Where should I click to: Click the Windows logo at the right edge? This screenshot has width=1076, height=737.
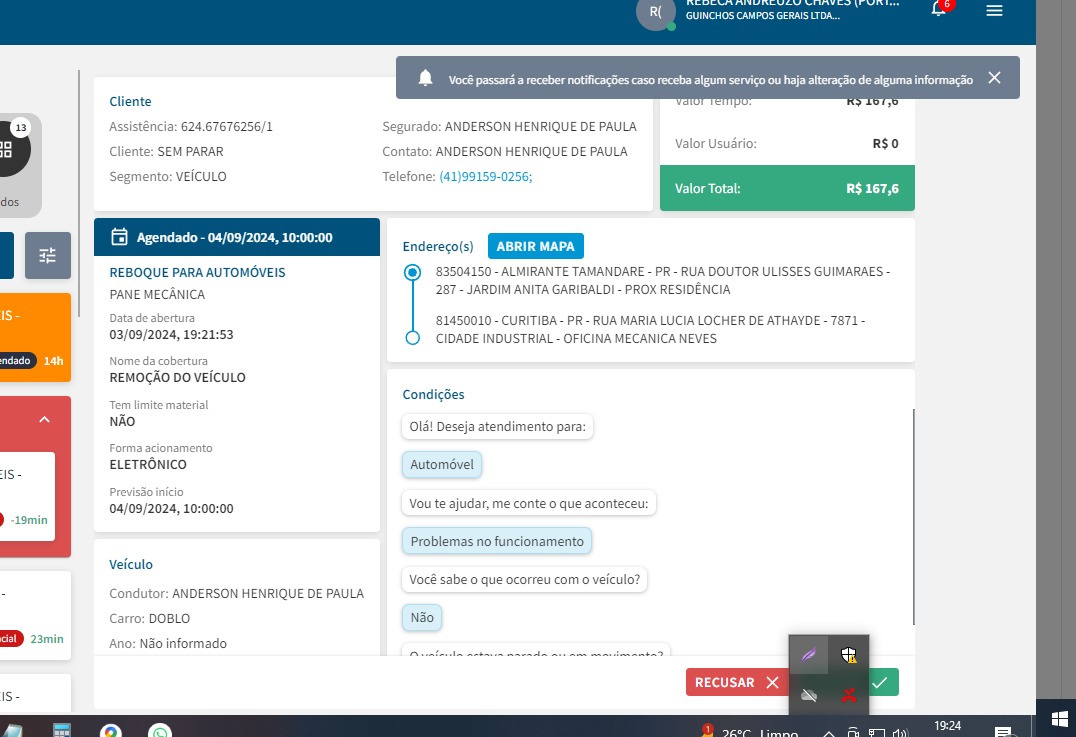[1060, 719]
